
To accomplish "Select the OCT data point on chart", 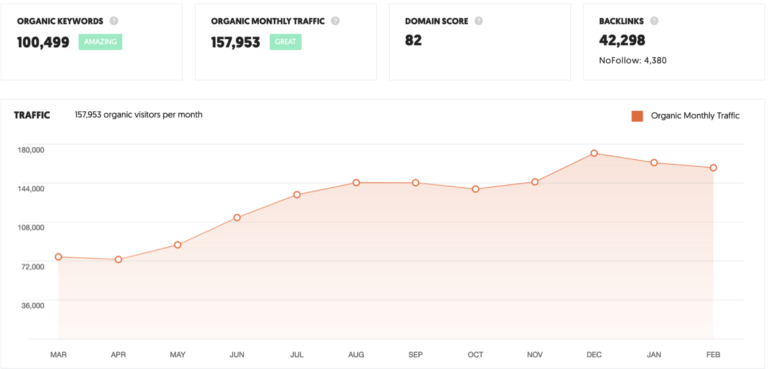I will point(475,189).
